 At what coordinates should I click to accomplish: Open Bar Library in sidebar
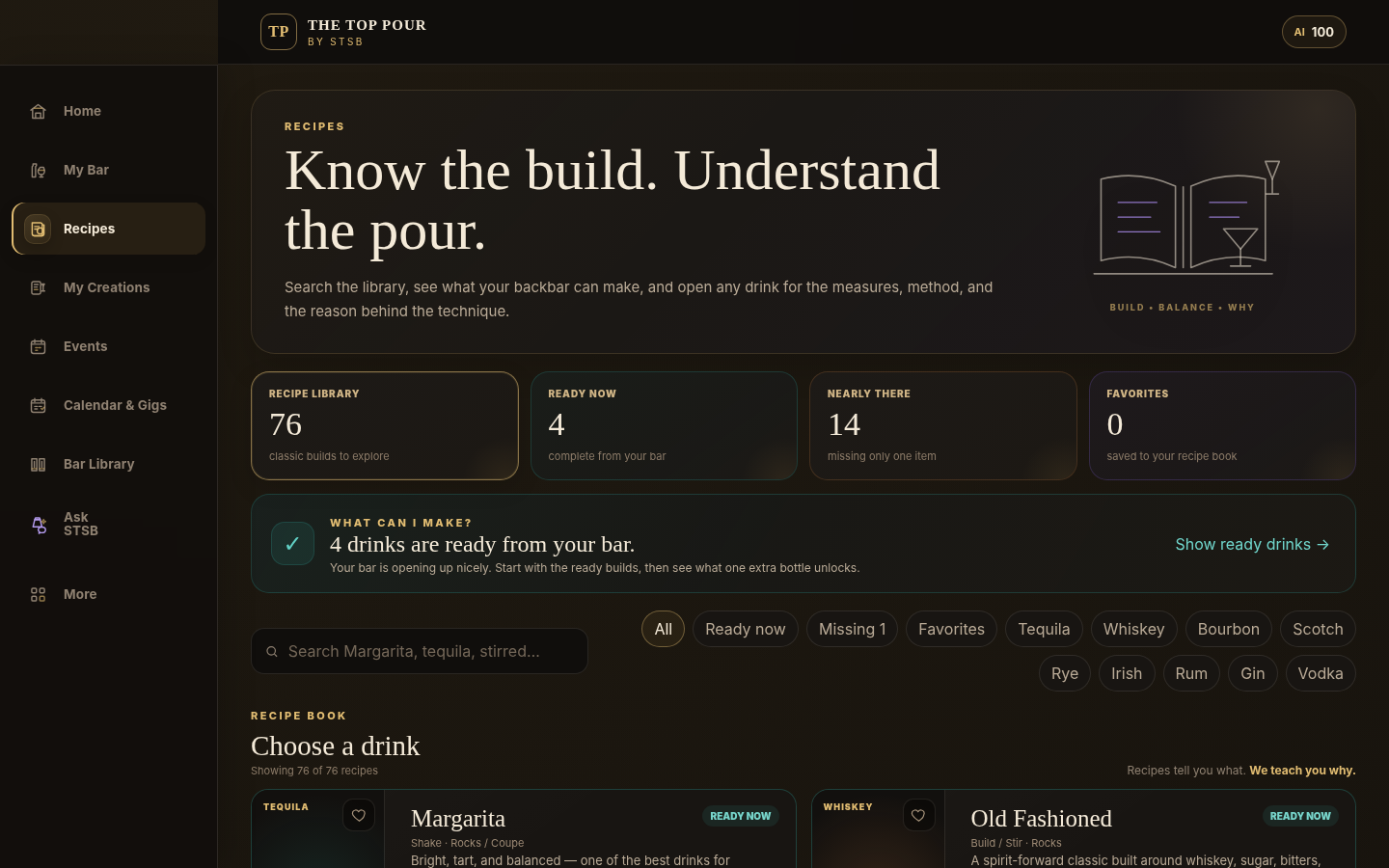click(x=108, y=464)
